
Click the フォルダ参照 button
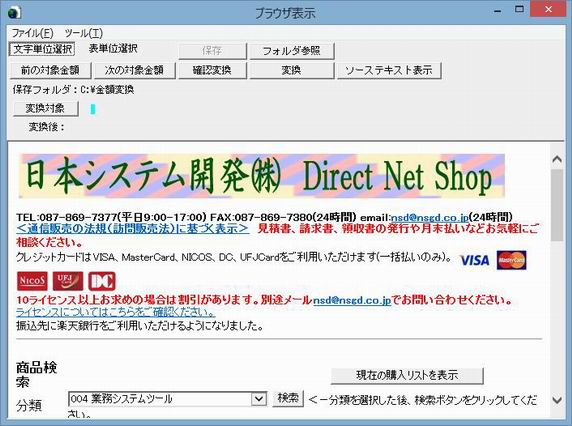[x=291, y=51]
